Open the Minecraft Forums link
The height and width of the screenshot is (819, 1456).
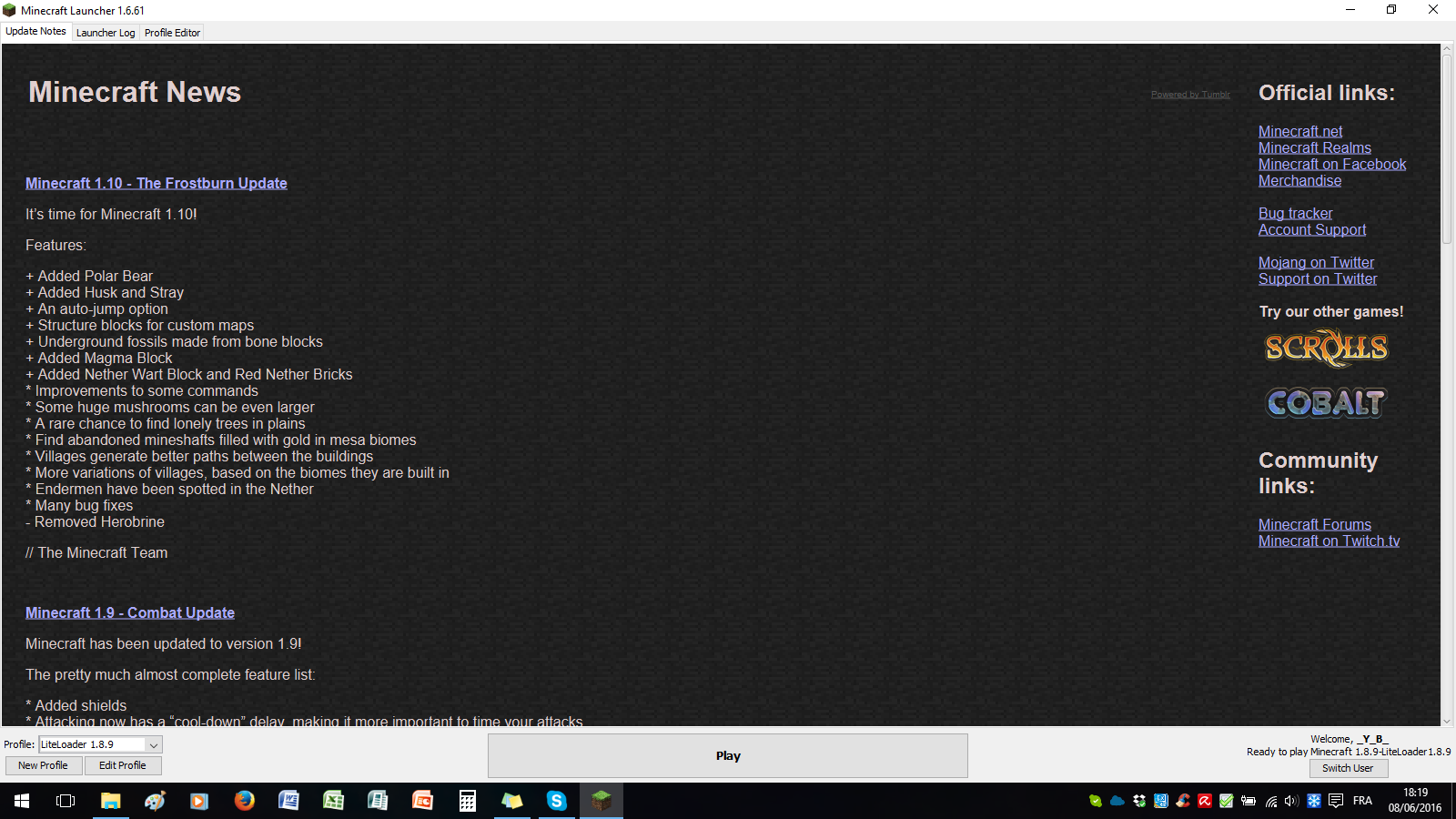pyautogui.click(x=1315, y=524)
